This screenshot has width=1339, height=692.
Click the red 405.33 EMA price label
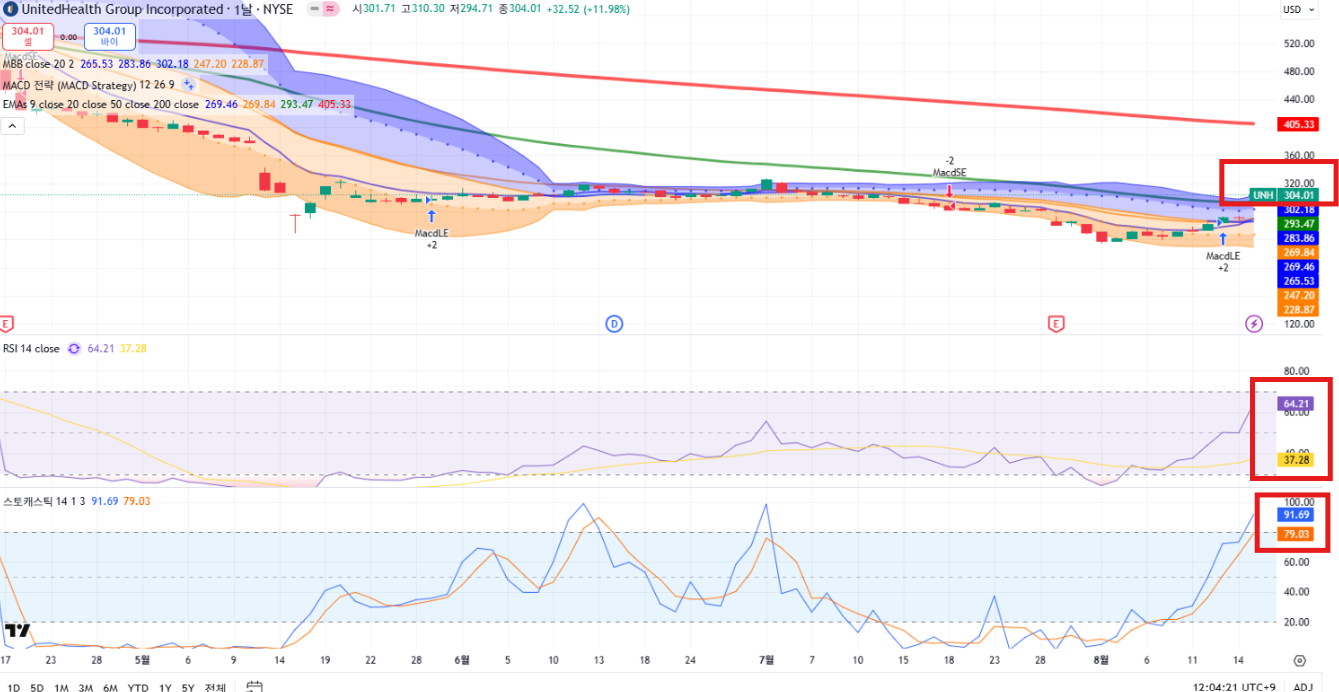pos(1298,125)
